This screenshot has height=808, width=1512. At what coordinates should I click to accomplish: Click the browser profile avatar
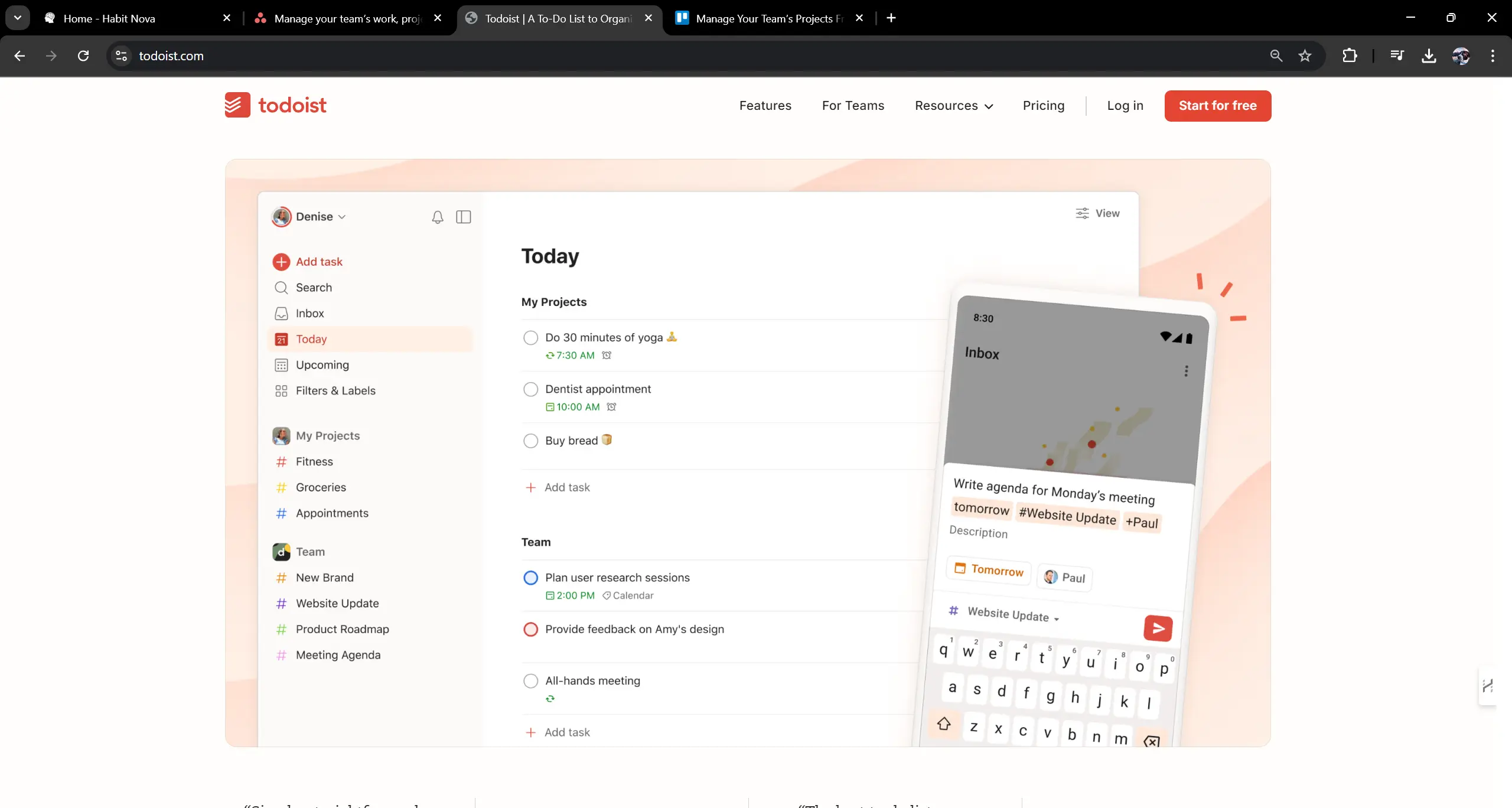(1461, 56)
